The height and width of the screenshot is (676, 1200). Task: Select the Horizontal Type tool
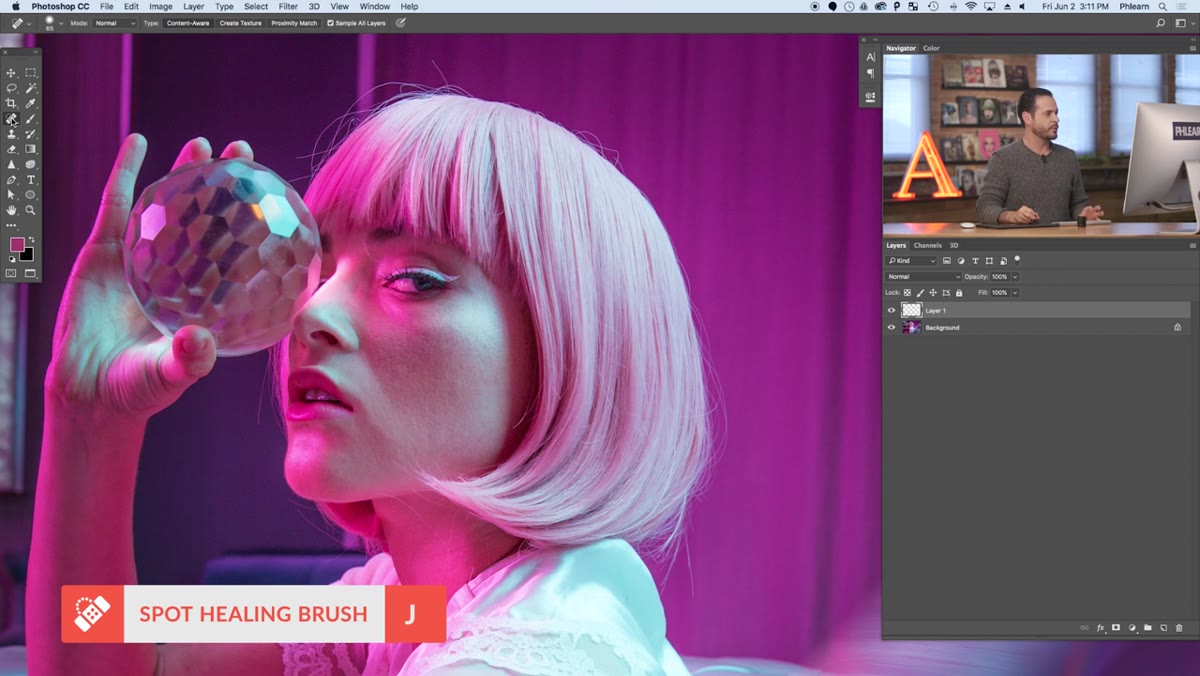pyautogui.click(x=31, y=180)
